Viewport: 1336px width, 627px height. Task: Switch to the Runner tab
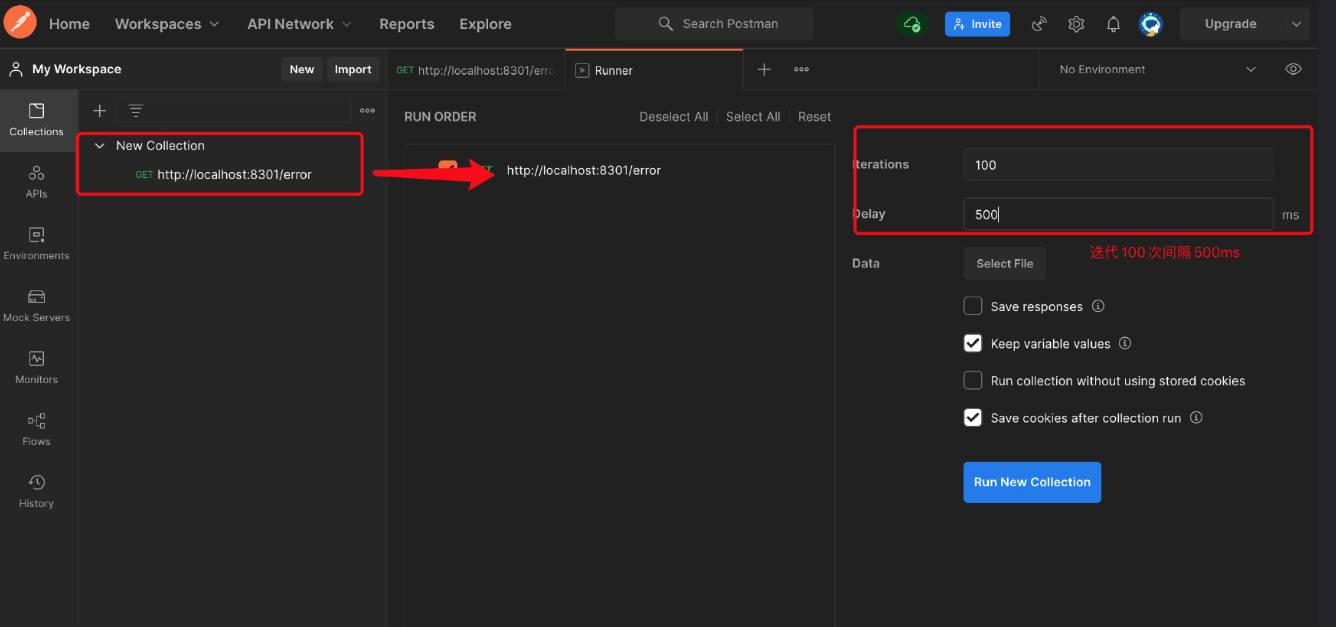tap(654, 70)
